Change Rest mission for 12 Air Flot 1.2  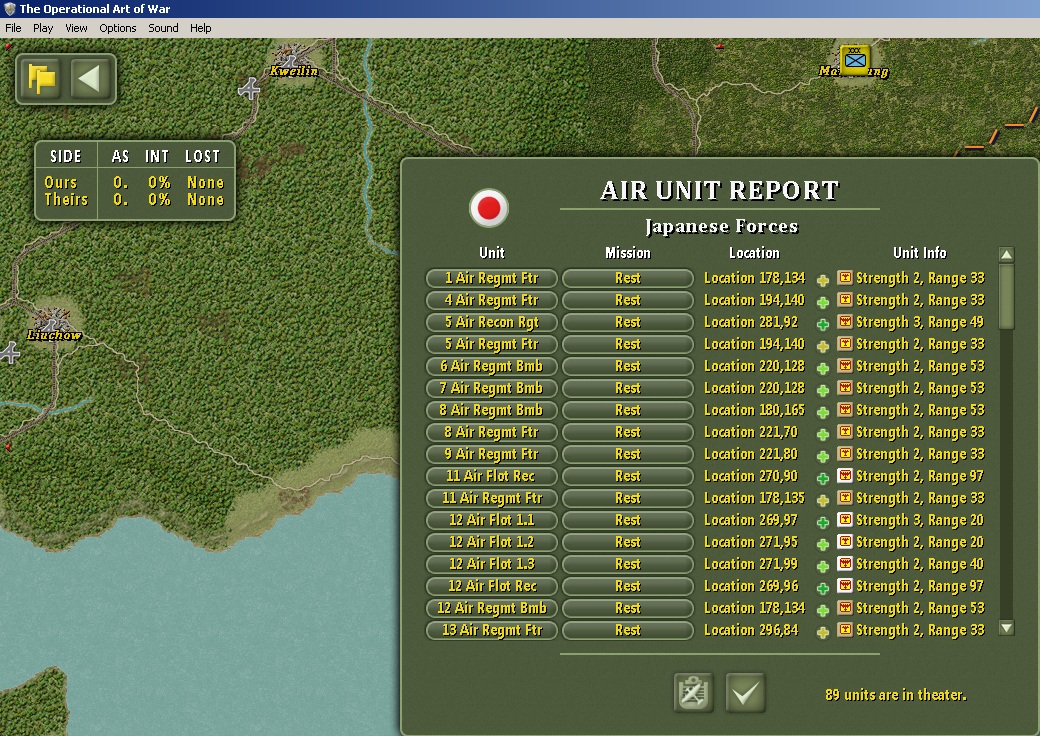coord(627,542)
